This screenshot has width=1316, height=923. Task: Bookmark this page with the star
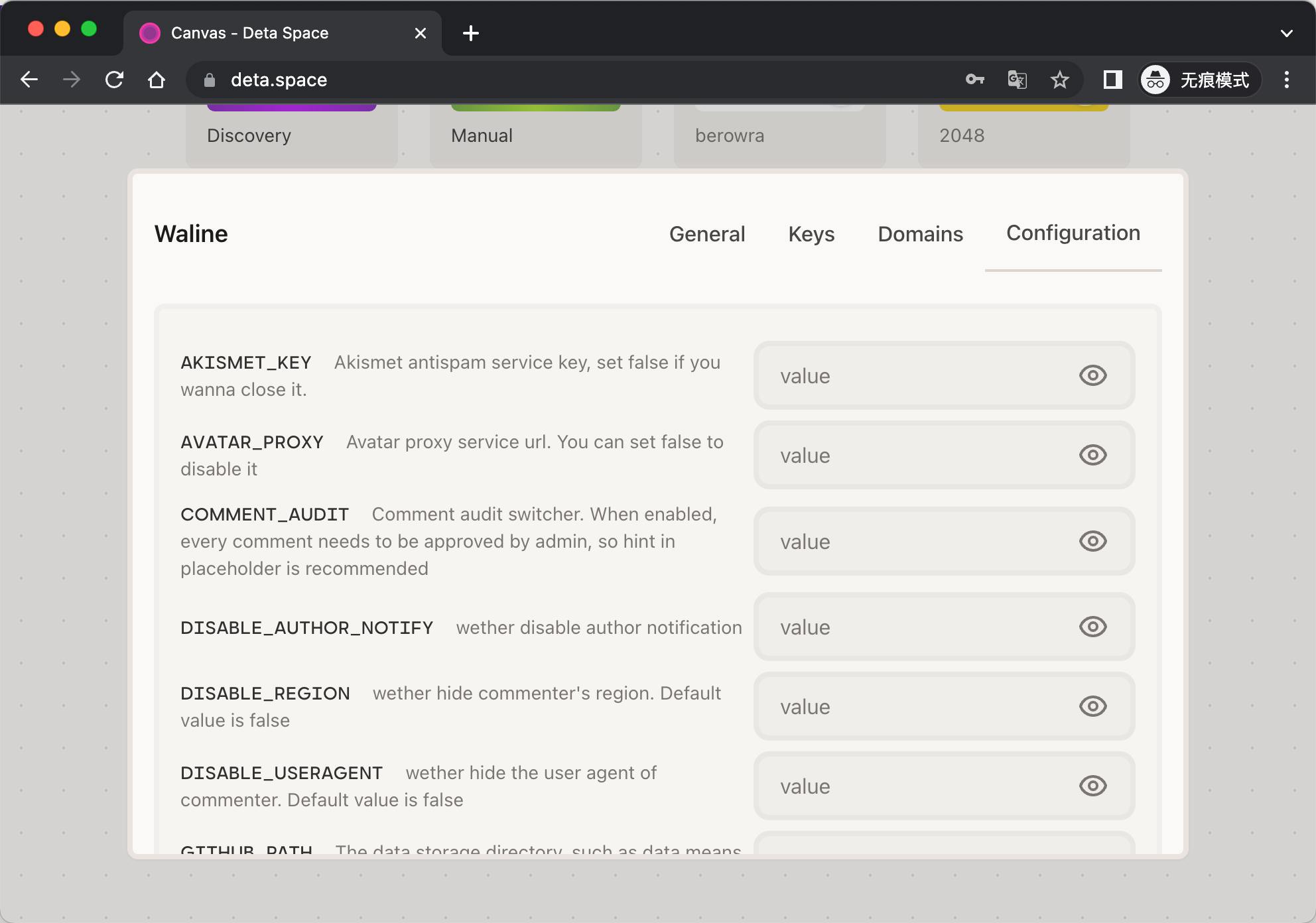(1059, 80)
